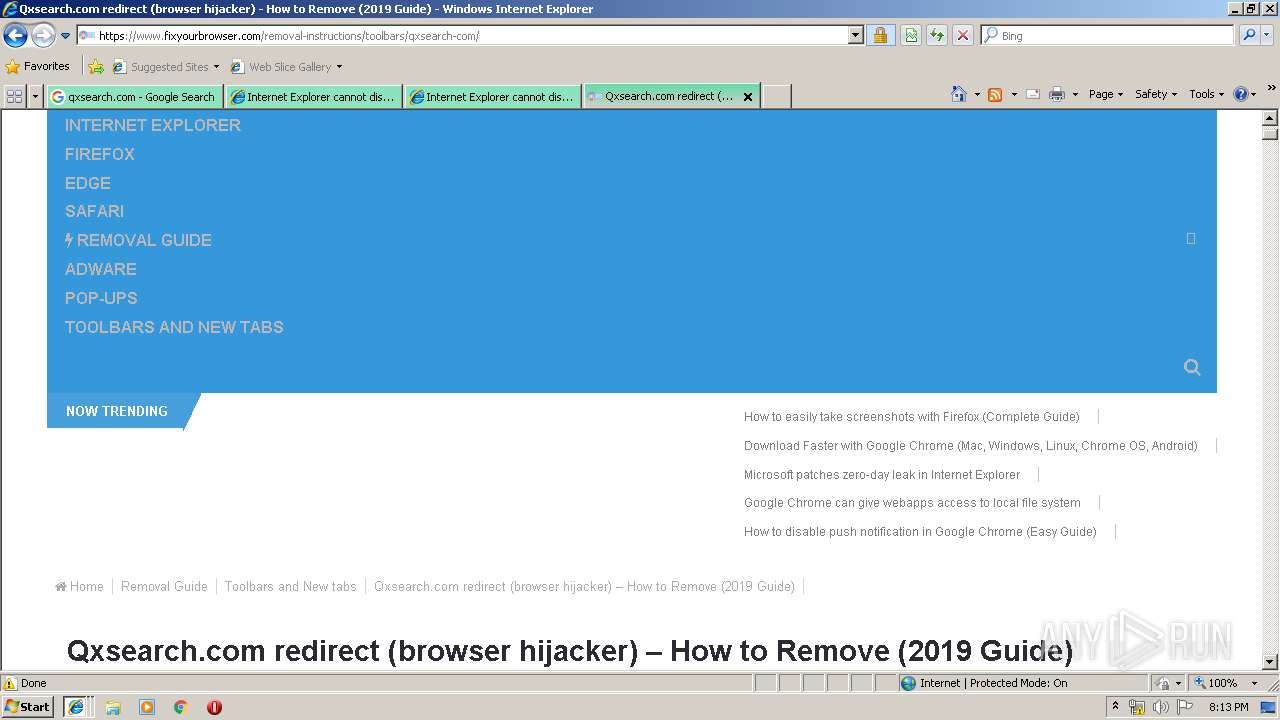The height and width of the screenshot is (720, 1280).
Task: Click the address bar URL field
Action: [x=462, y=36]
